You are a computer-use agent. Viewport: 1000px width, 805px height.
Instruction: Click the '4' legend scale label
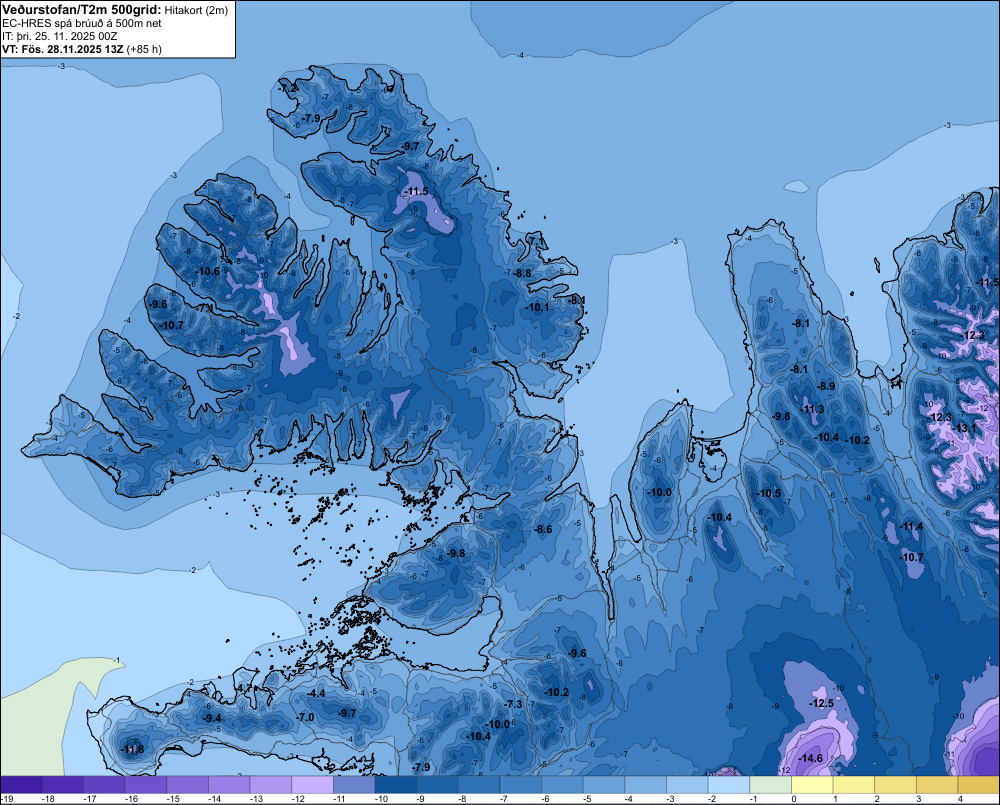point(960,799)
